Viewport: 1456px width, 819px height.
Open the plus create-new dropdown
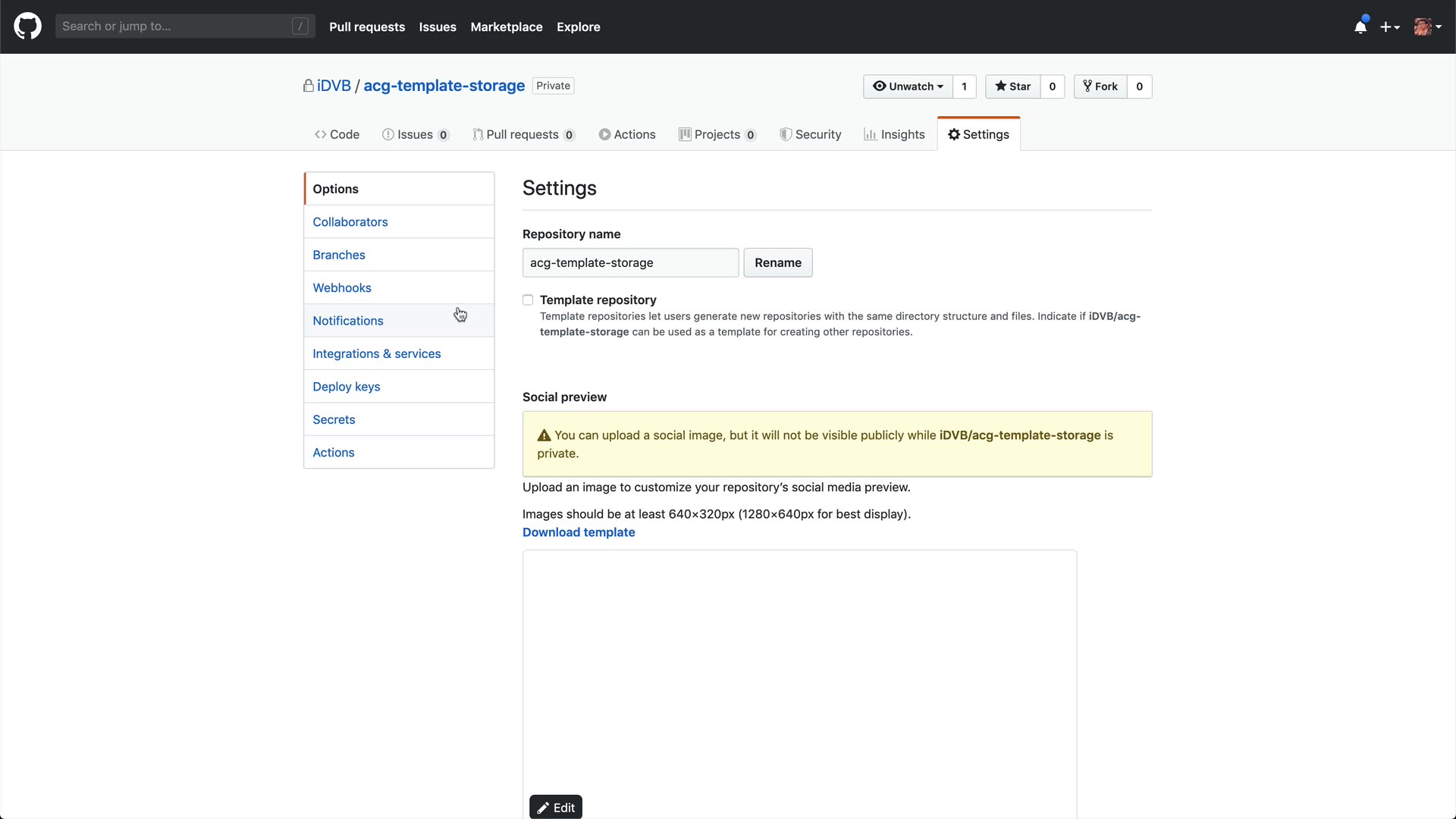click(x=1389, y=27)
